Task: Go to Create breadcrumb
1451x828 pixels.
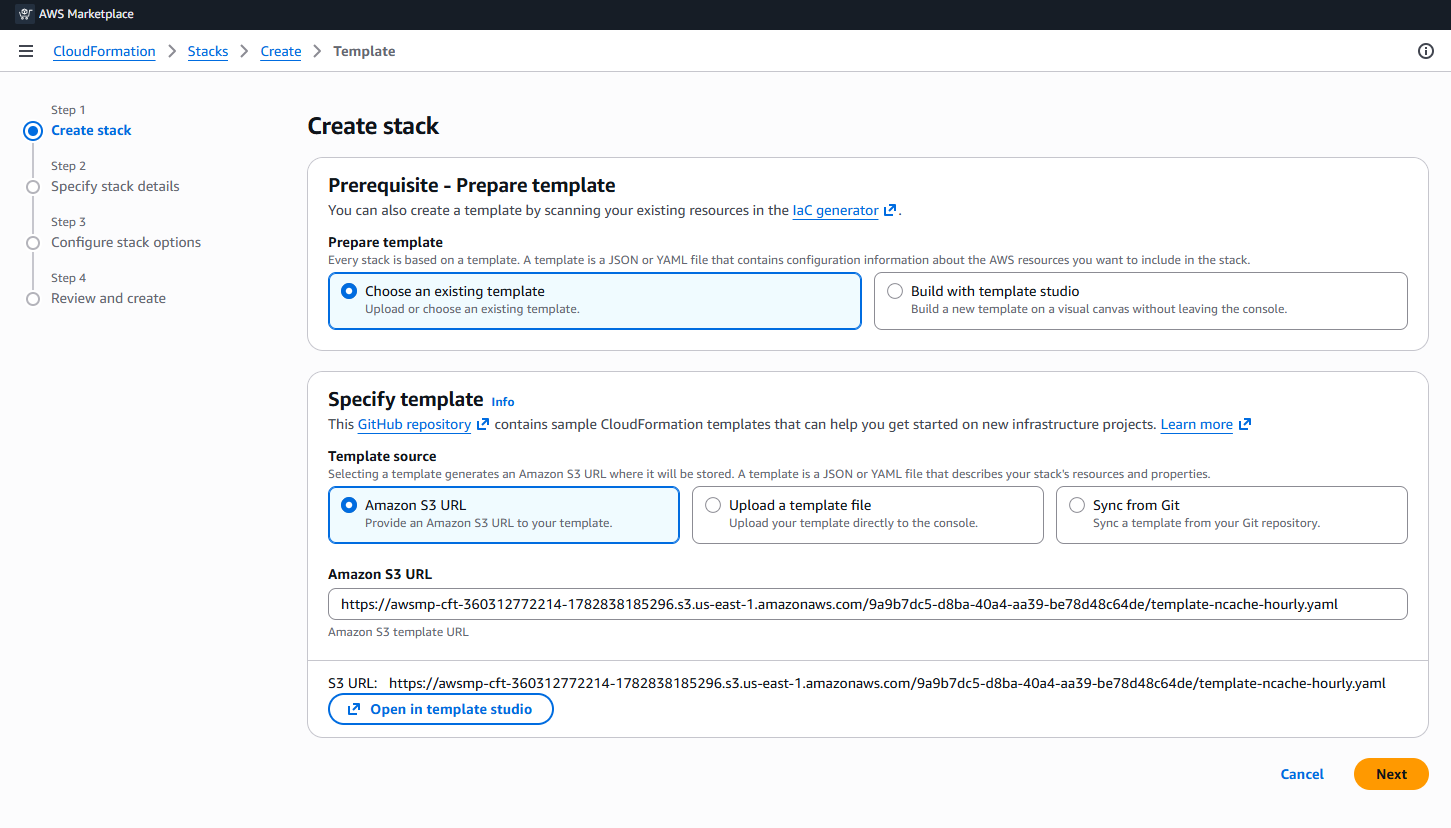Action: (281, 51)
